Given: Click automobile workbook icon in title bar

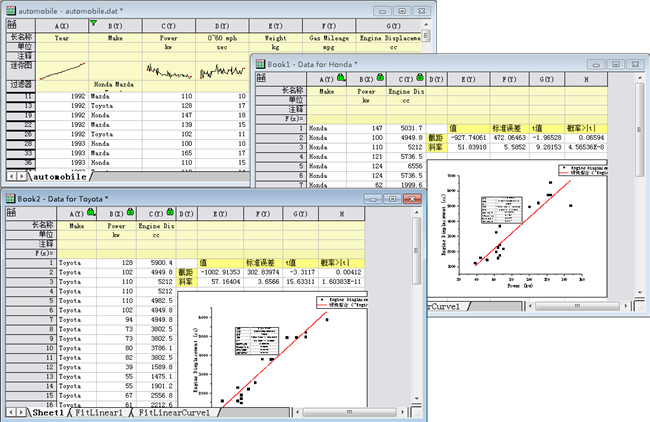Looking at the screenshot, I should click(x=10, y=8).
